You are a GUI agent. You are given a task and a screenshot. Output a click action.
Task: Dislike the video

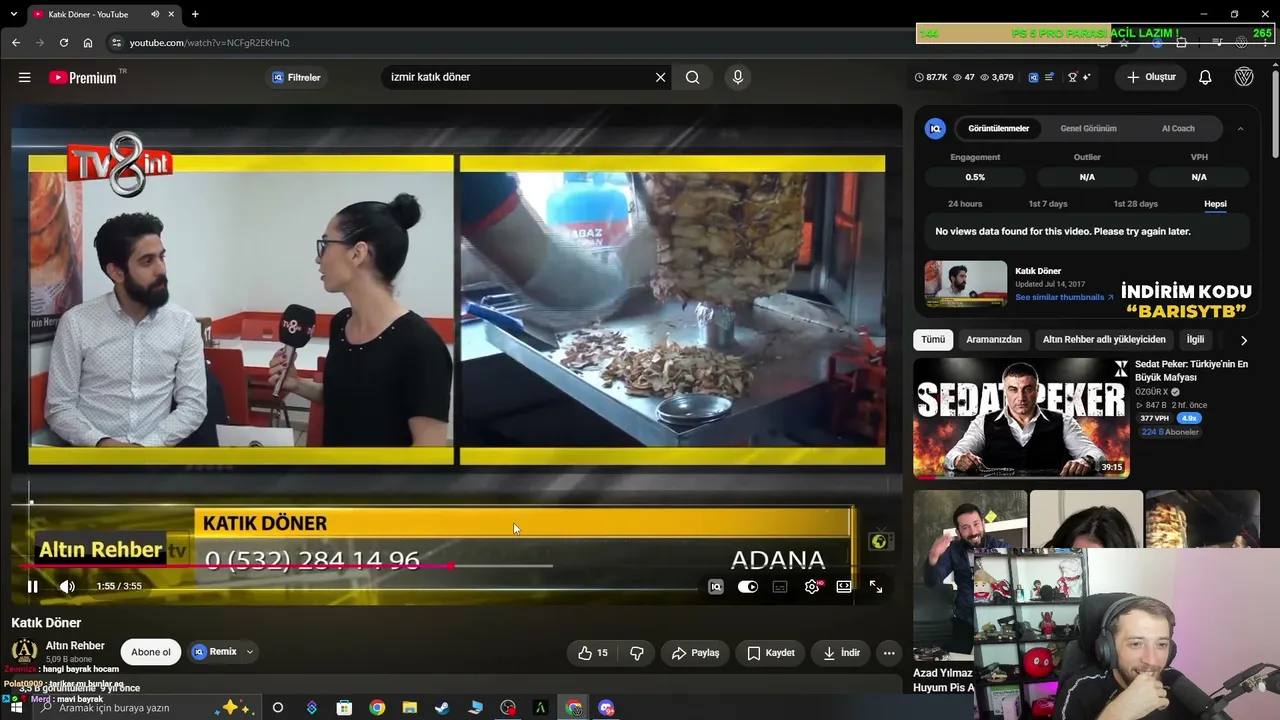(x=637, y=653)
